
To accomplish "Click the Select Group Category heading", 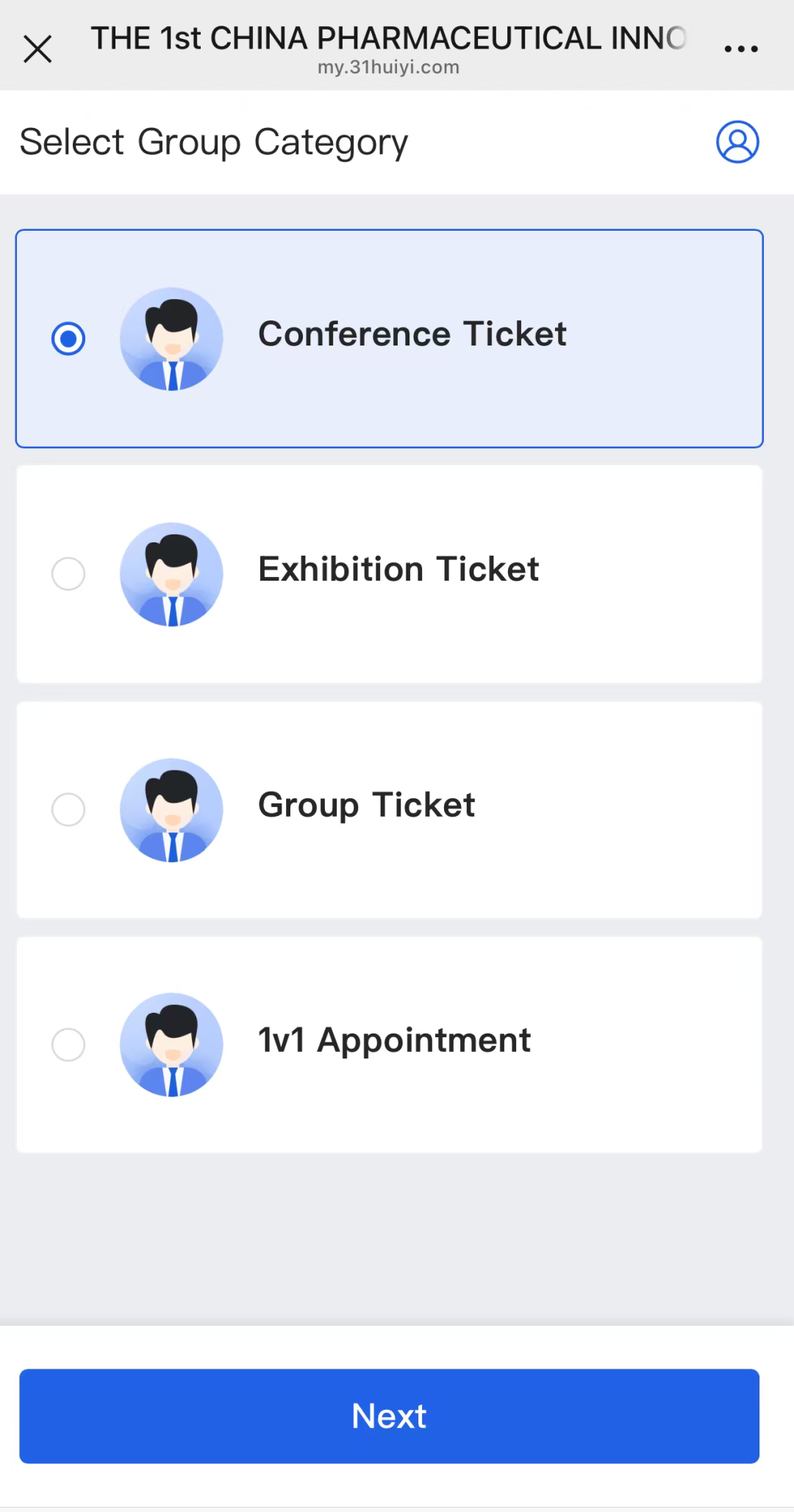I will tap(213, 142).
